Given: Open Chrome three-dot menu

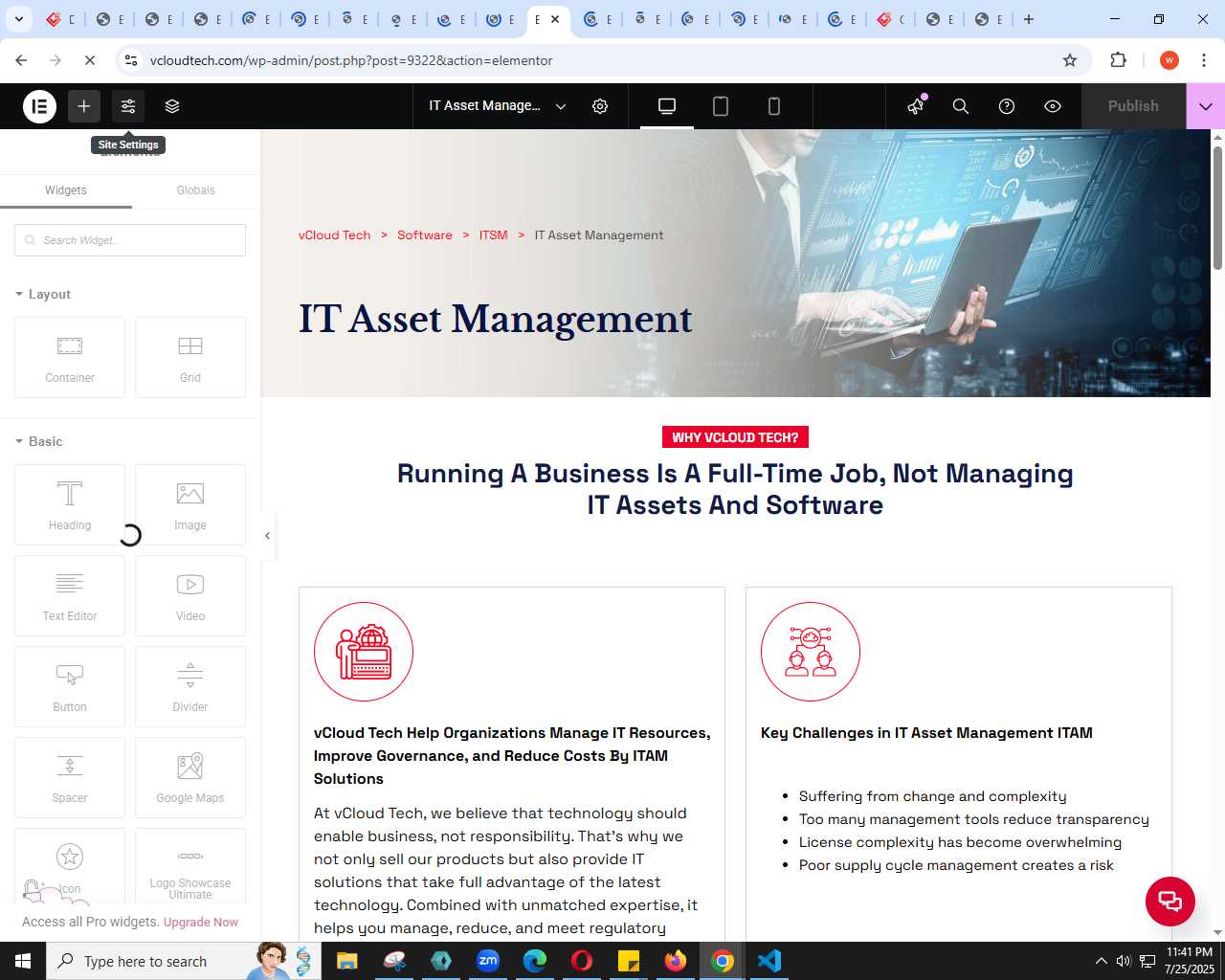Looking at the screenshot, I should [1203, 60].
